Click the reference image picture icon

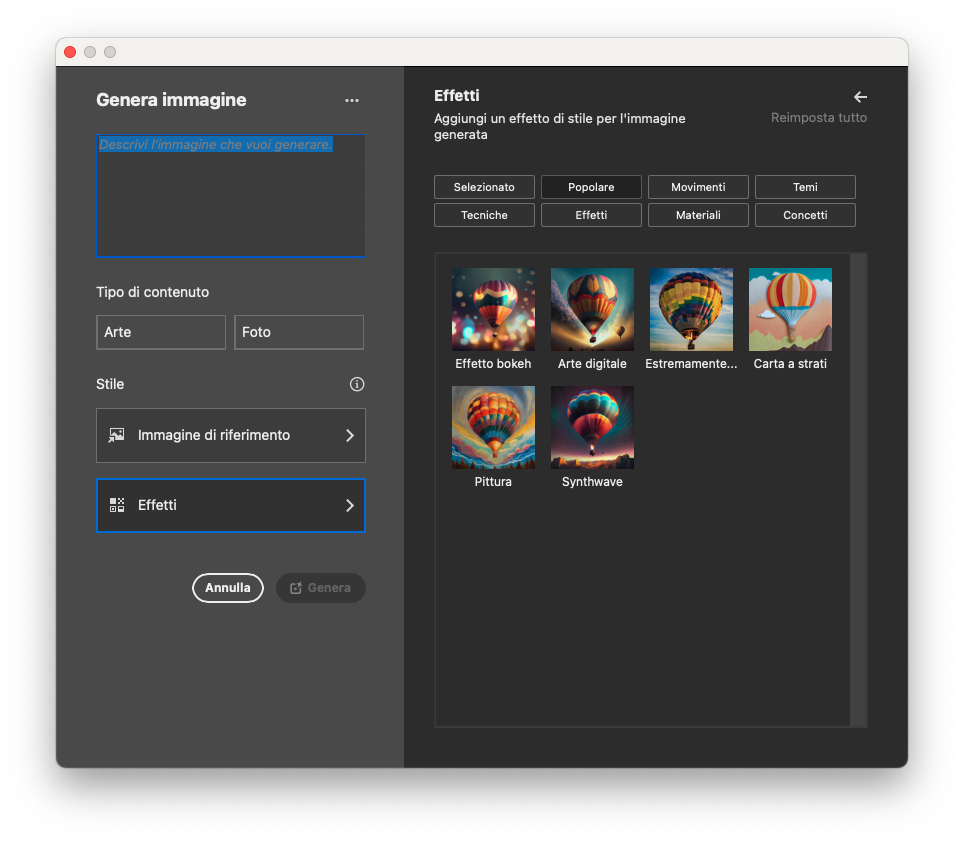tap(117, 435)
